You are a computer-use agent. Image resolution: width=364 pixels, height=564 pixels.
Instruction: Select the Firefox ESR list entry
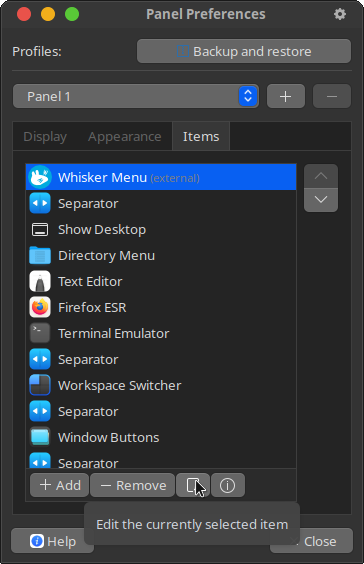click(x=161, y=308)
